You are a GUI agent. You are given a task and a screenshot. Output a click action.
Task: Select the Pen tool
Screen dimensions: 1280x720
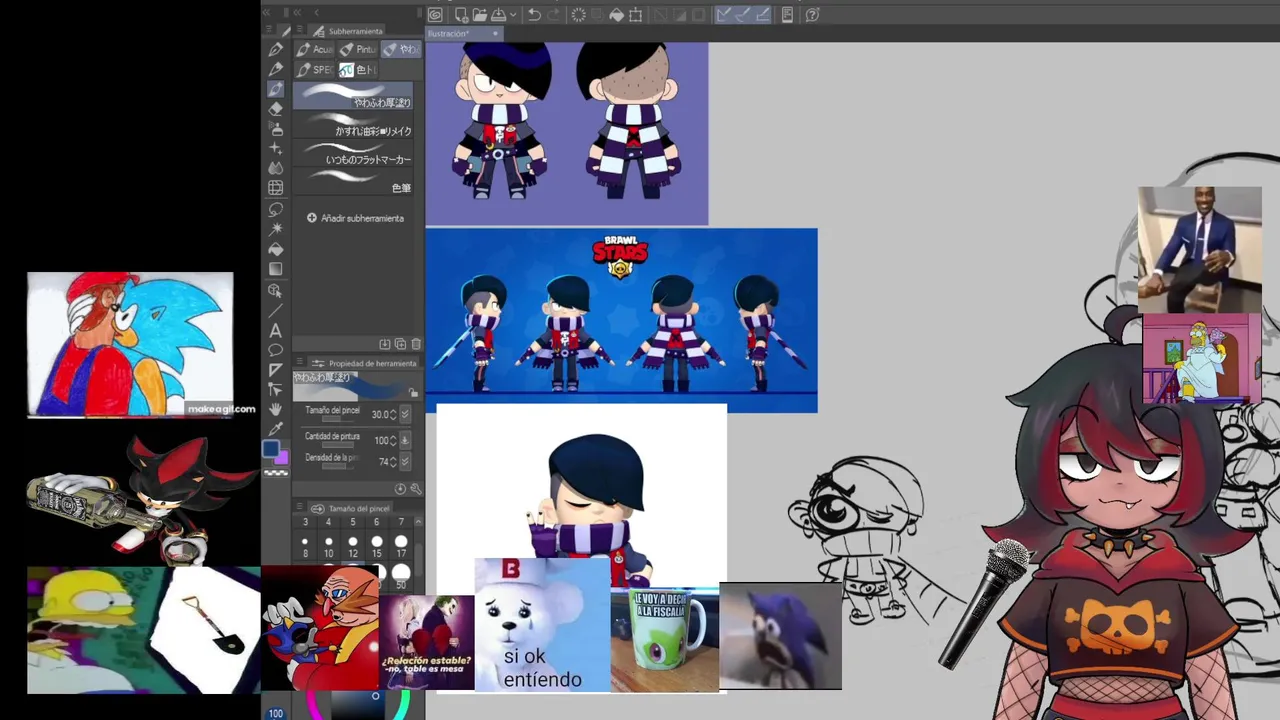coord(275,50)
